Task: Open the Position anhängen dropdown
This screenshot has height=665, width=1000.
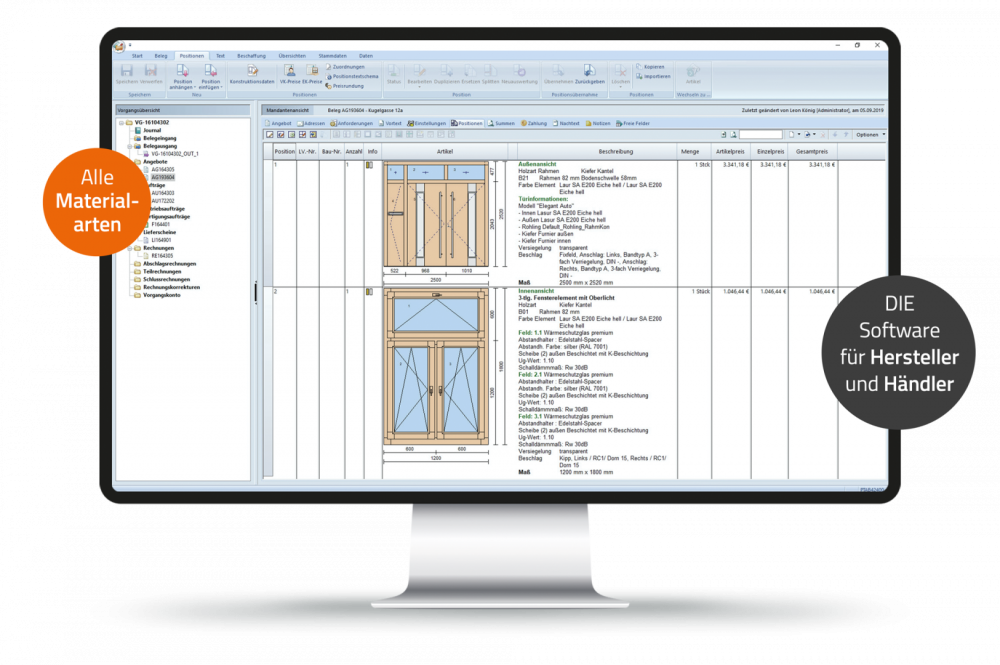Action: tap(183, 86)
